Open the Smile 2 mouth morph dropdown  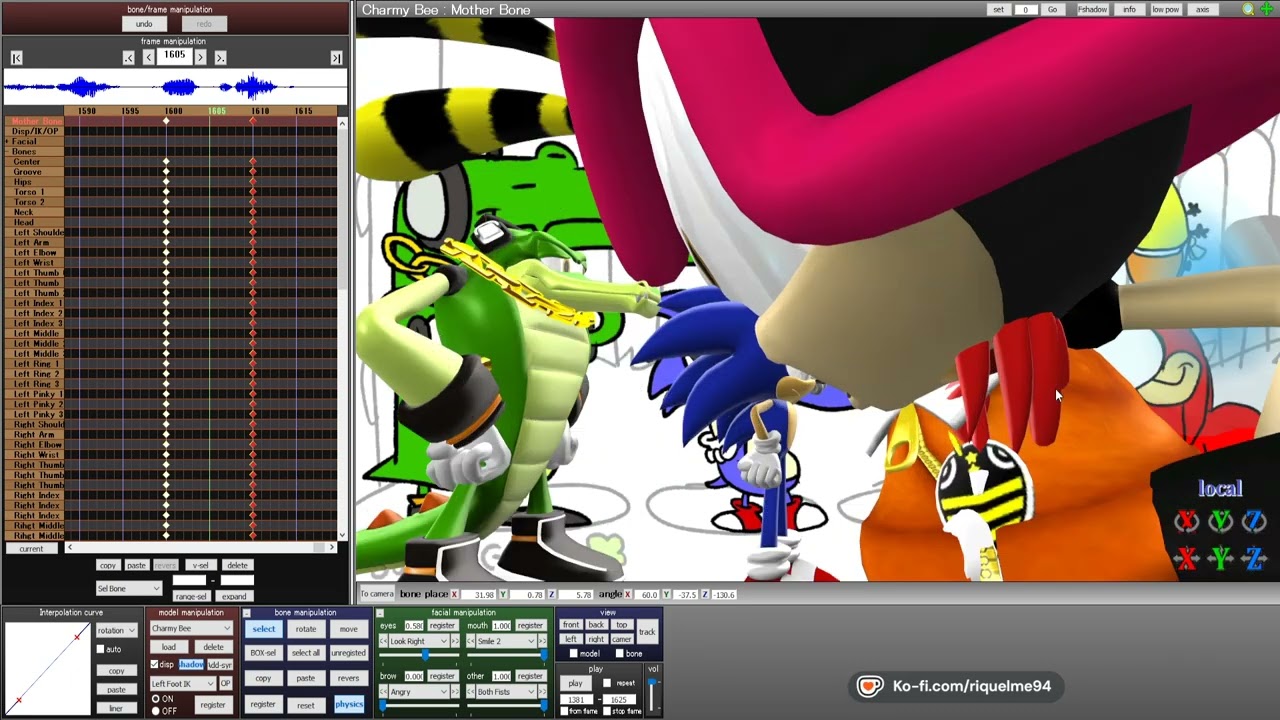(506, 641)
